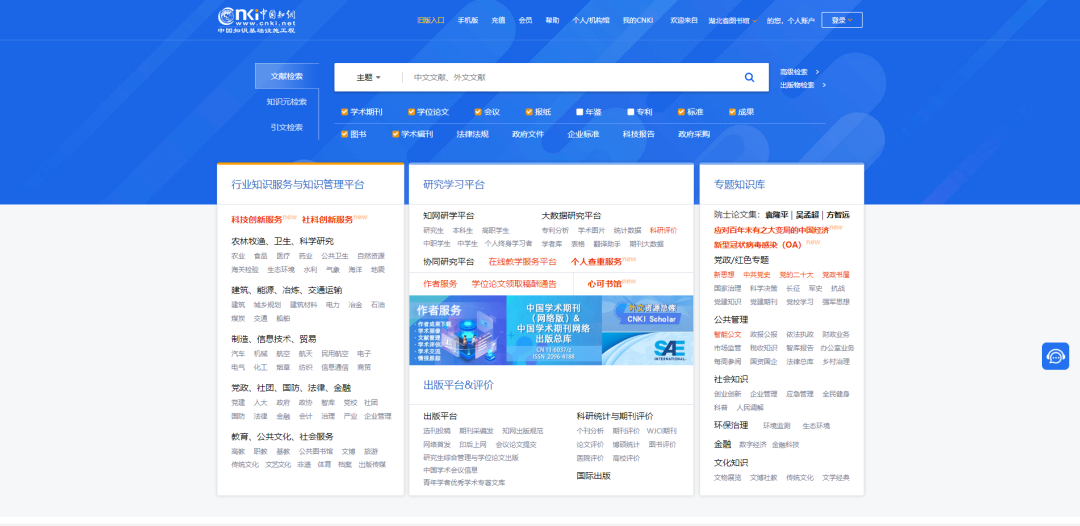Toggle the 学术期刊 checkbox
Image resolution: width=1080 pixels, height=526 pixels.
pyautogui.click(x=344, y=112)
